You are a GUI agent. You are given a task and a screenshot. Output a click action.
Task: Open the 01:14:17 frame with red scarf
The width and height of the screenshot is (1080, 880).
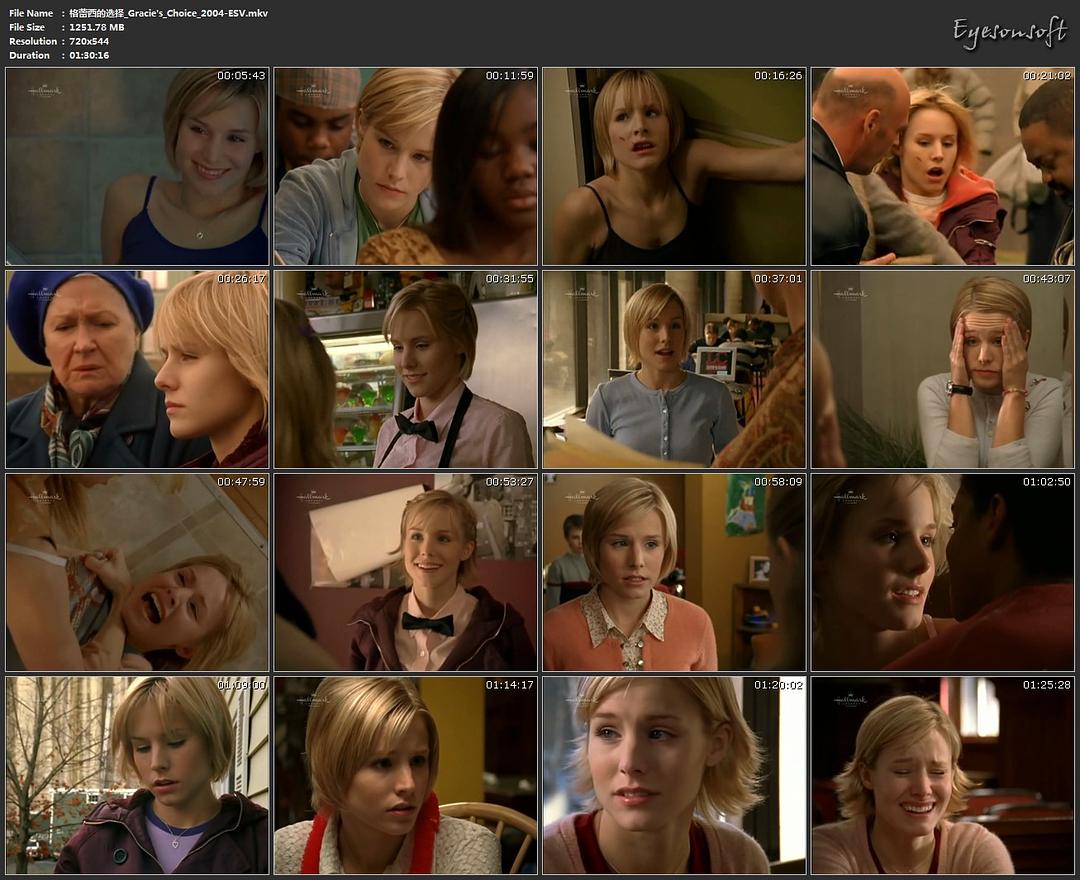pos(405,775)
